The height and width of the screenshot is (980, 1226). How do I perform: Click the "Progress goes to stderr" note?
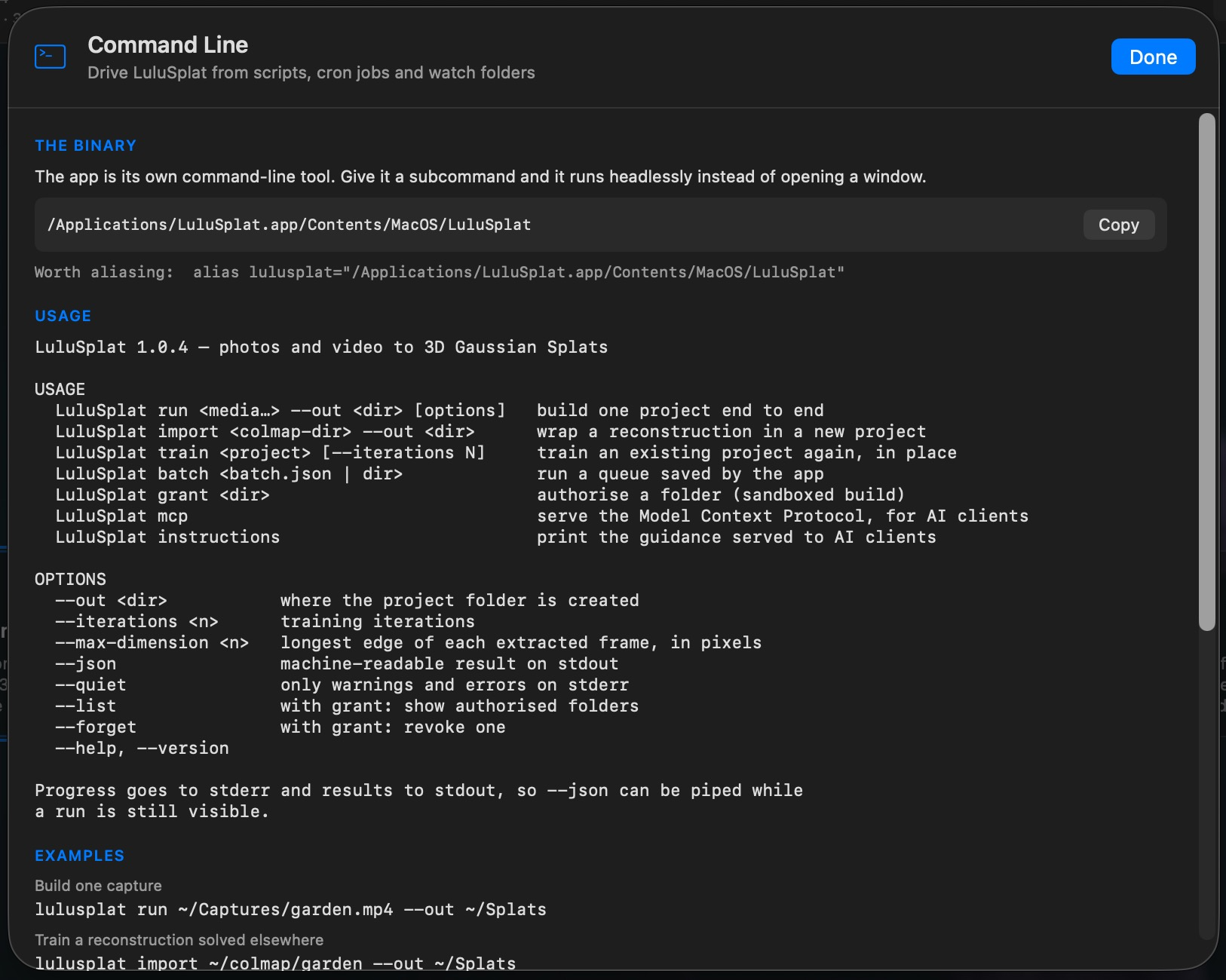418,801
